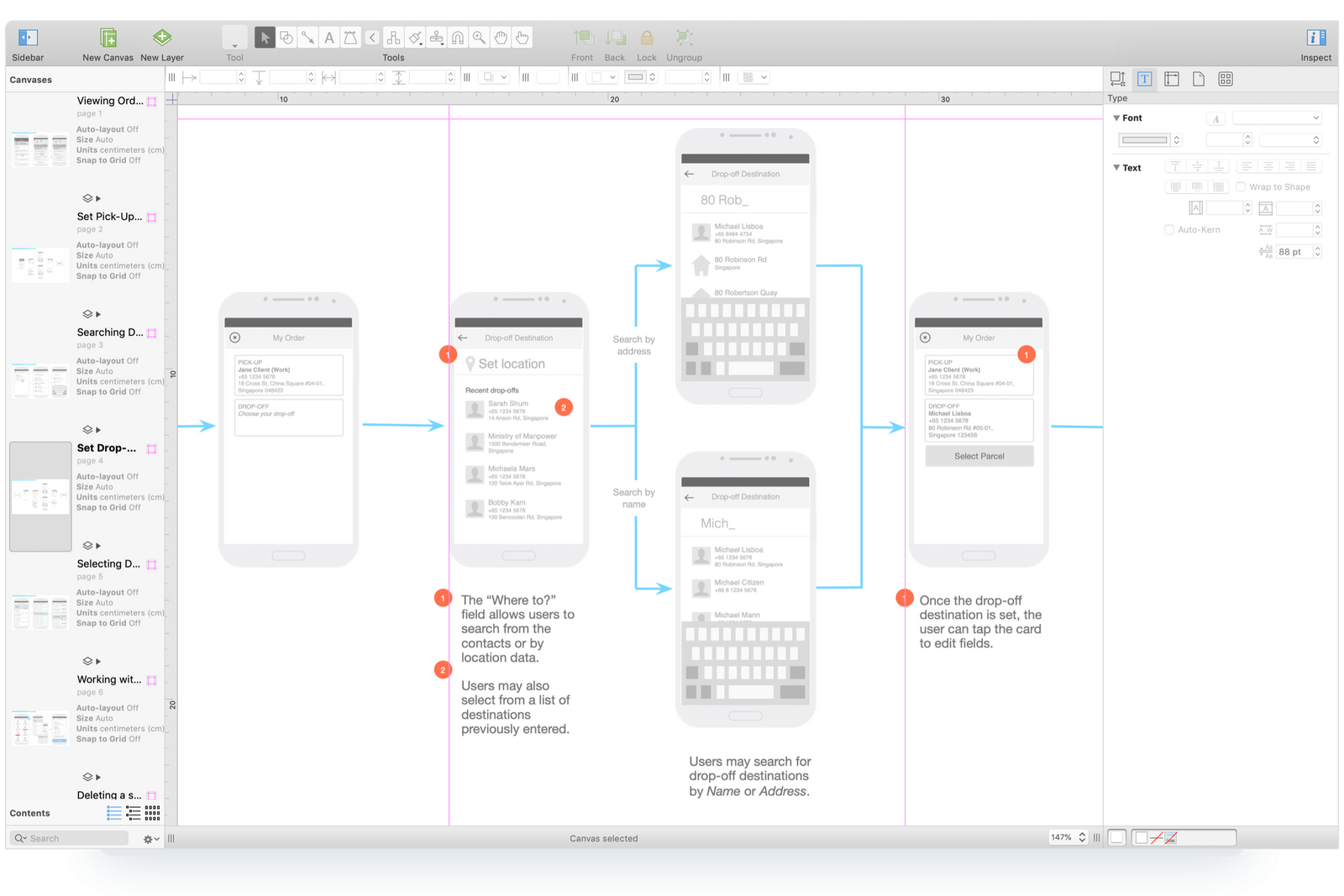Open the Tool selector dropdown
This screenshot has height=896, width=1344.
coord(234,38)
